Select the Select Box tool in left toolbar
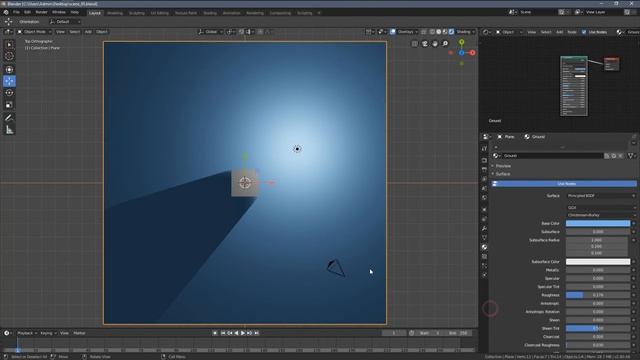The image size is (640, 360). click(9, 44)
